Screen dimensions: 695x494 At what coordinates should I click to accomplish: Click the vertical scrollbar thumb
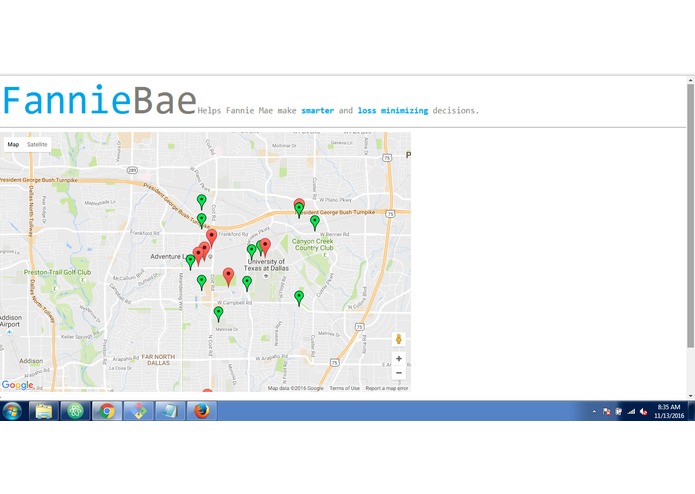click(691, 215)
